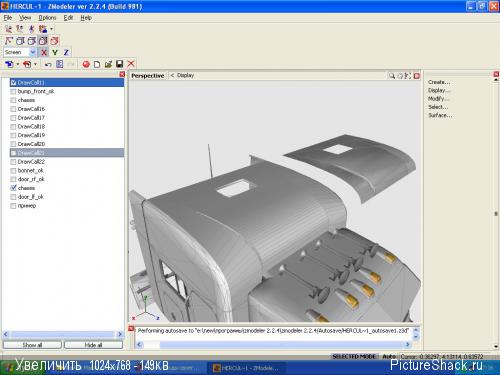This screenshot has height=375, width=500.
Task: Click the red round toolbar icon
Action: click(x=86, y=64)
